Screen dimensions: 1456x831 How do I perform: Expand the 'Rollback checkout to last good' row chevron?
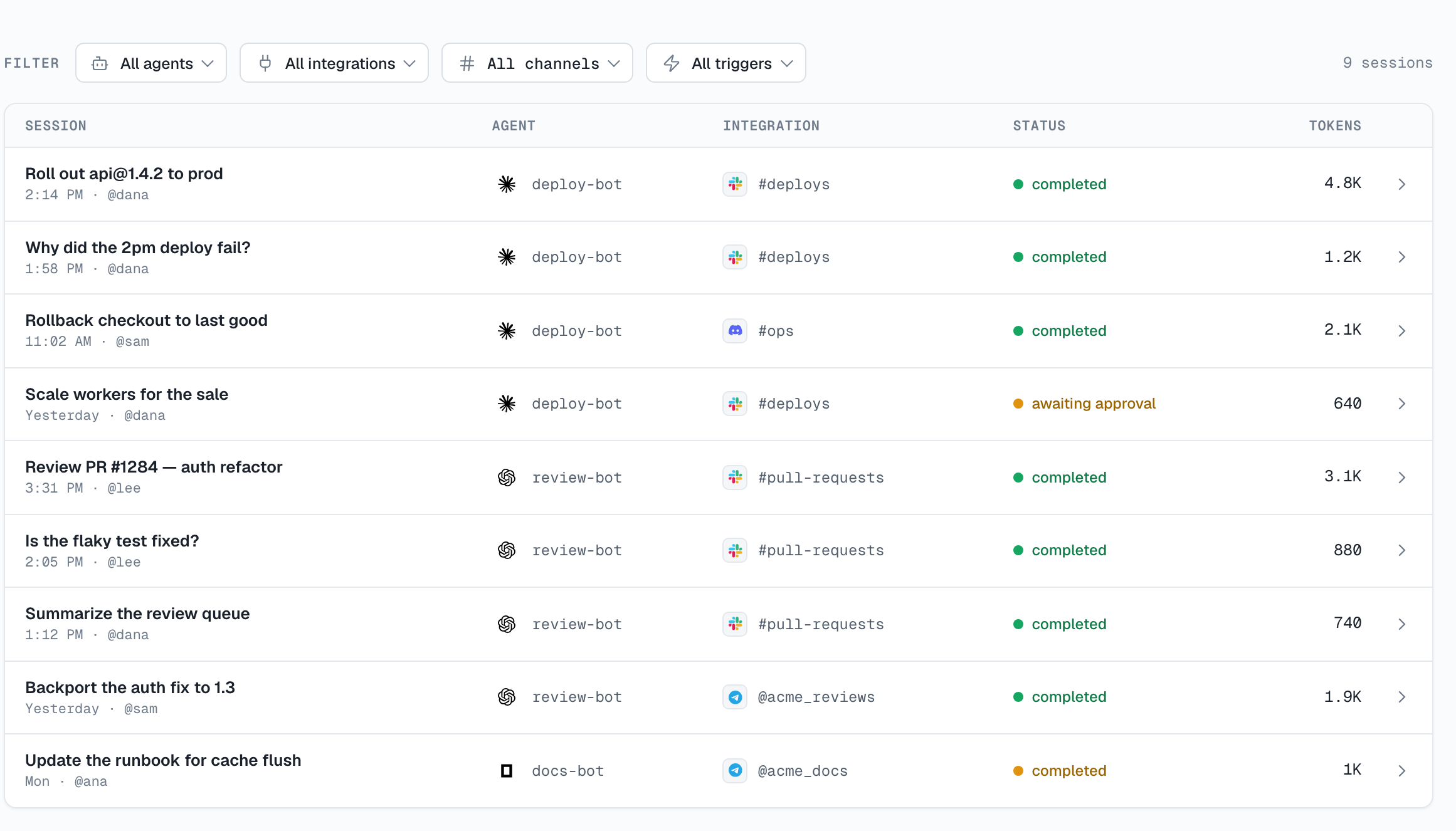click(1402, 331)
